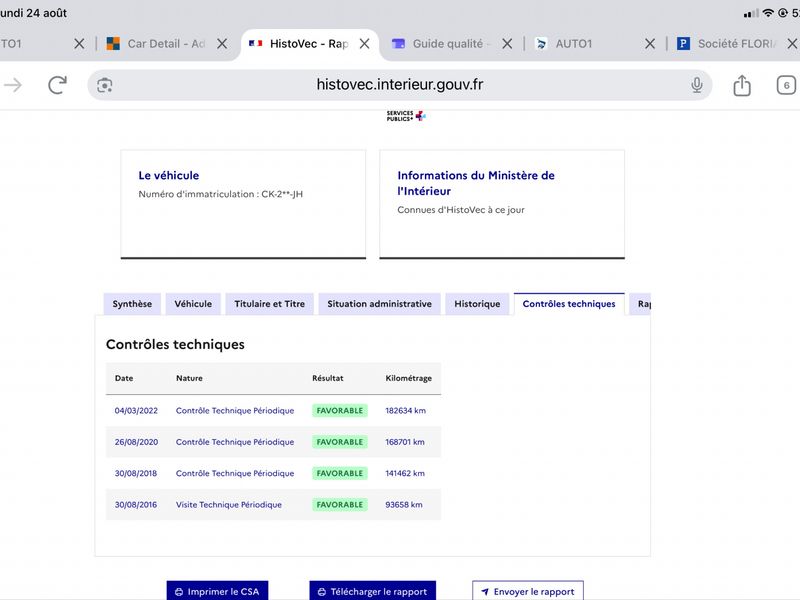
Task: Close the Société FLORI tab
Action: pos(792,44)
